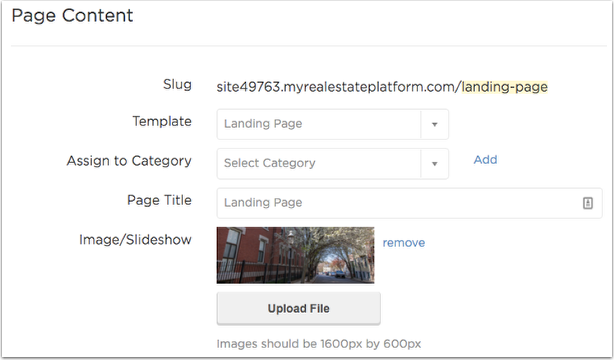Click the image size hint text

(x=319, y=344)
